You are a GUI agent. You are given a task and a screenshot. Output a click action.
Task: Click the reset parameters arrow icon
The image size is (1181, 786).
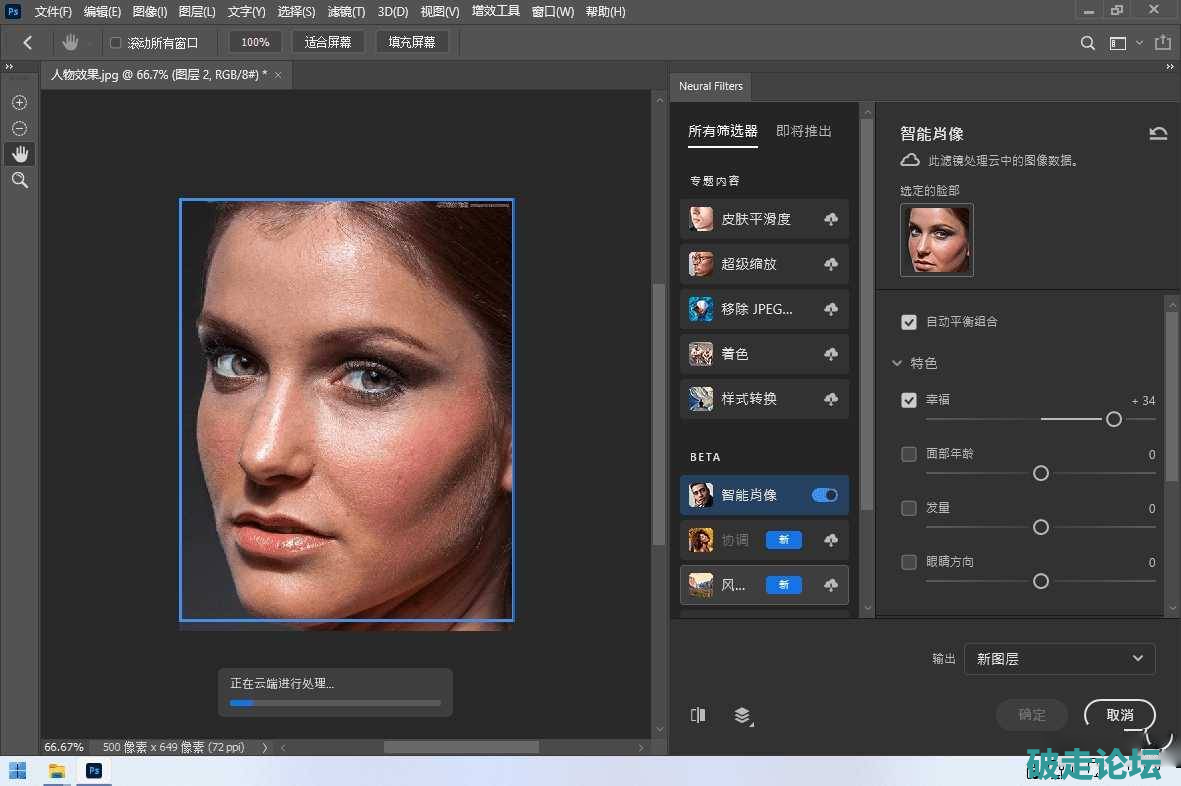click(1158, 133)
